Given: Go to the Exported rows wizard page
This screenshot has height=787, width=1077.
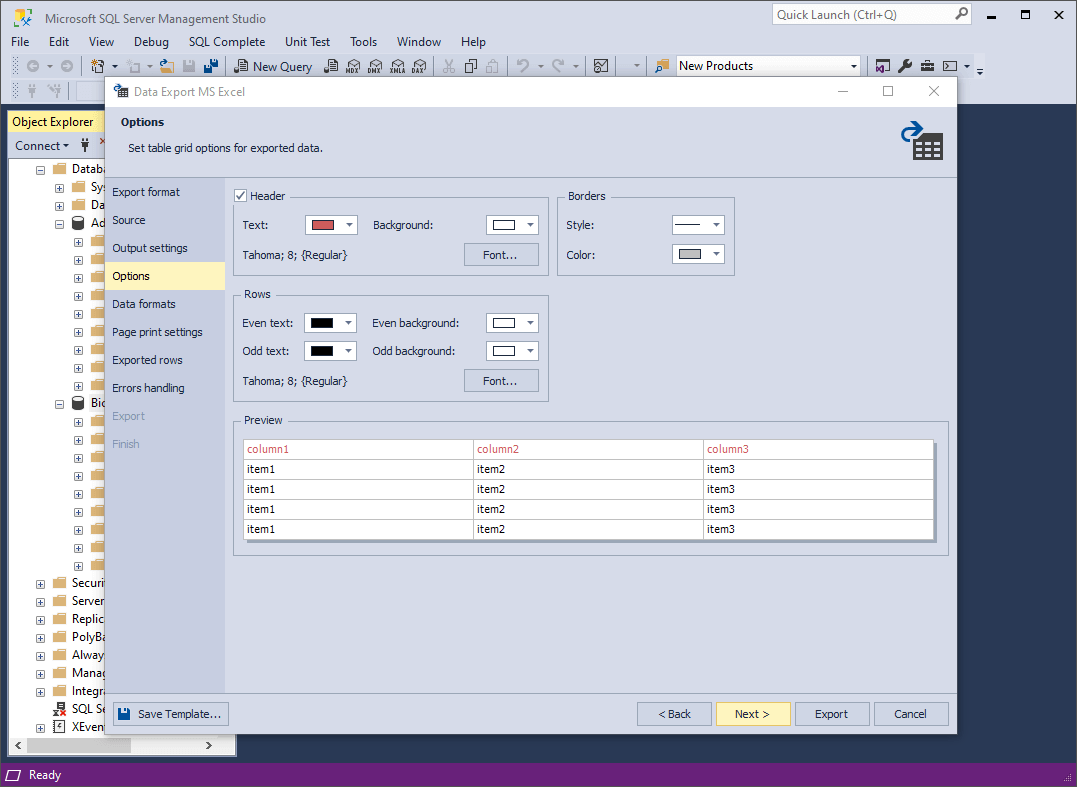Looking at the screenshot, I should coord(165,360).
